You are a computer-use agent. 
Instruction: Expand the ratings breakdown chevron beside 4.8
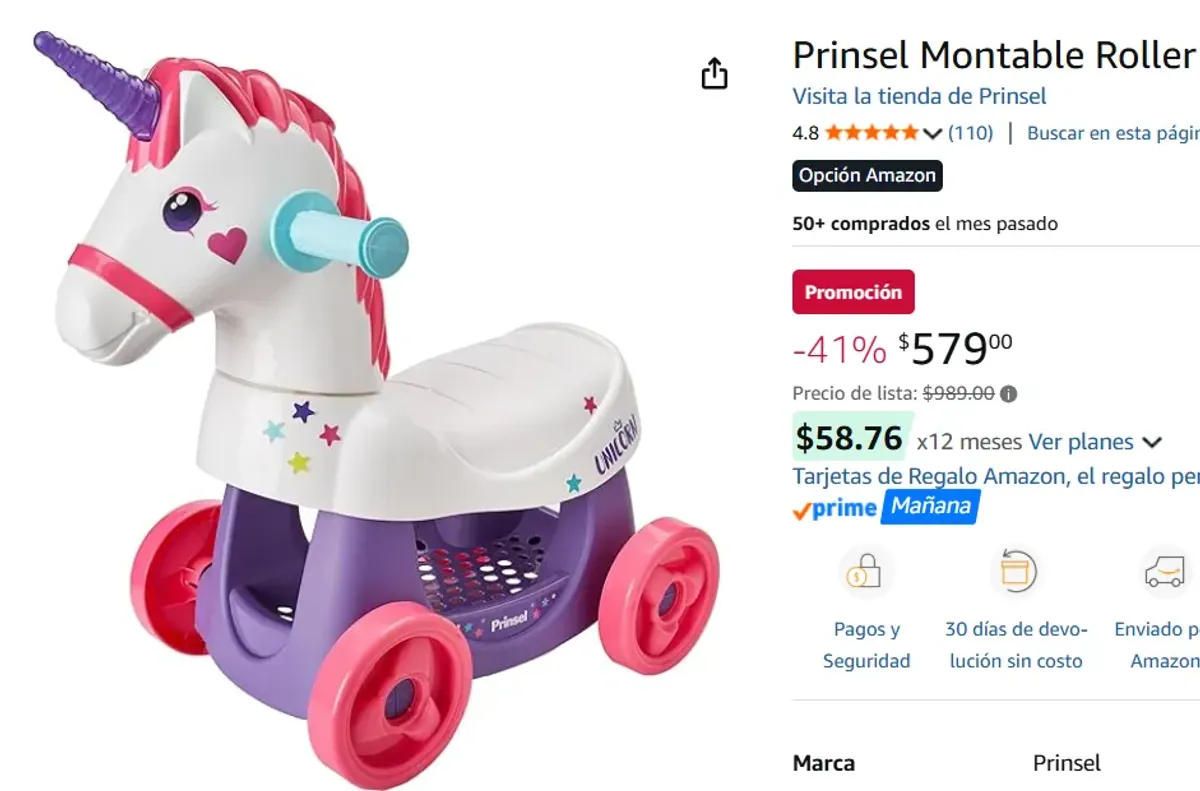(x=931, y=131)
